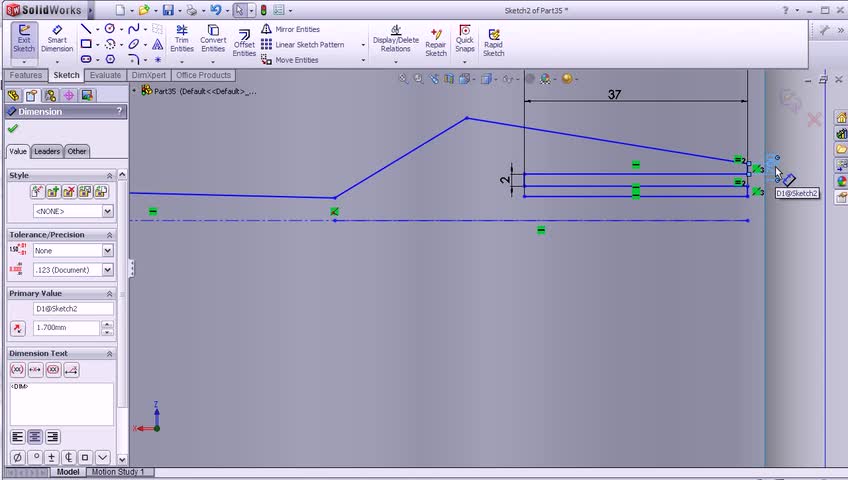
Task: Select the Sketch Text tool
Action: (x=157, y=44)
